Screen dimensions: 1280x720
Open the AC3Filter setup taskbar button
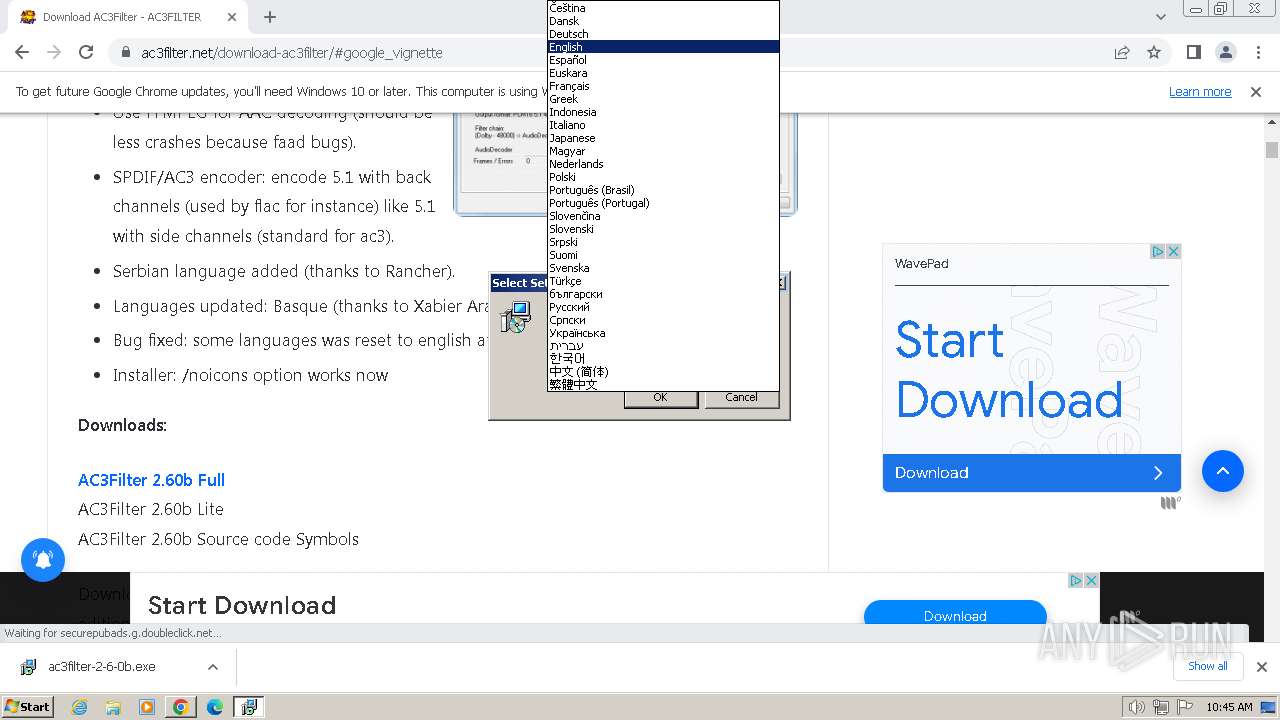pos(248,707)
